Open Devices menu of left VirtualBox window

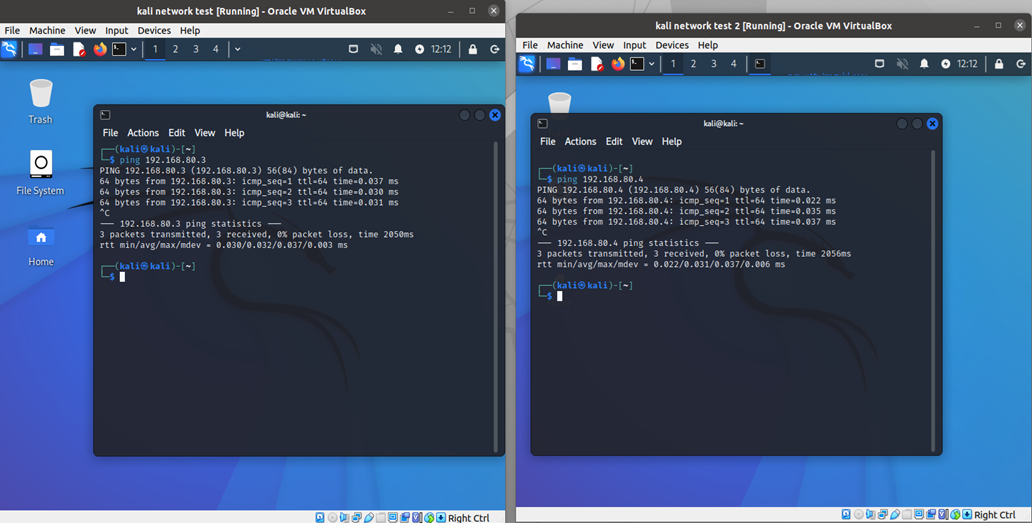pyautogui.click(x=154, y=31)
